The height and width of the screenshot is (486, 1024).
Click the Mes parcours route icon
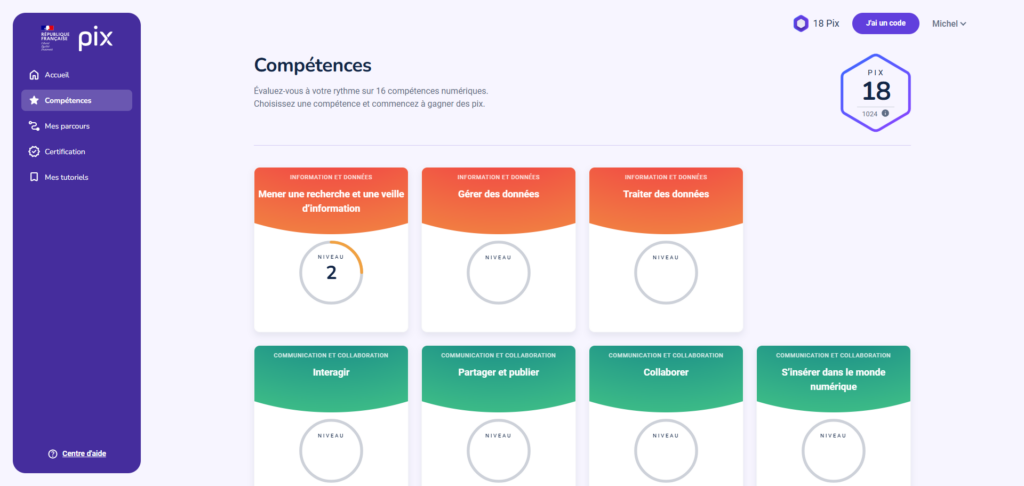(x=34, y=126)
